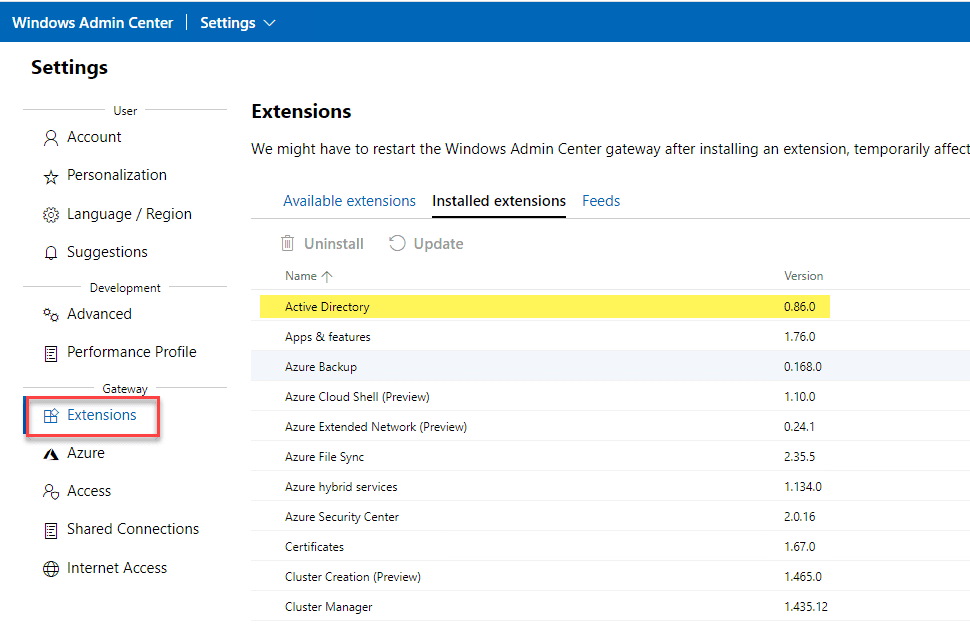Screen dimensions: 970x625
Task: Click the Suggestions bell icon
Action: pos(51,253)
